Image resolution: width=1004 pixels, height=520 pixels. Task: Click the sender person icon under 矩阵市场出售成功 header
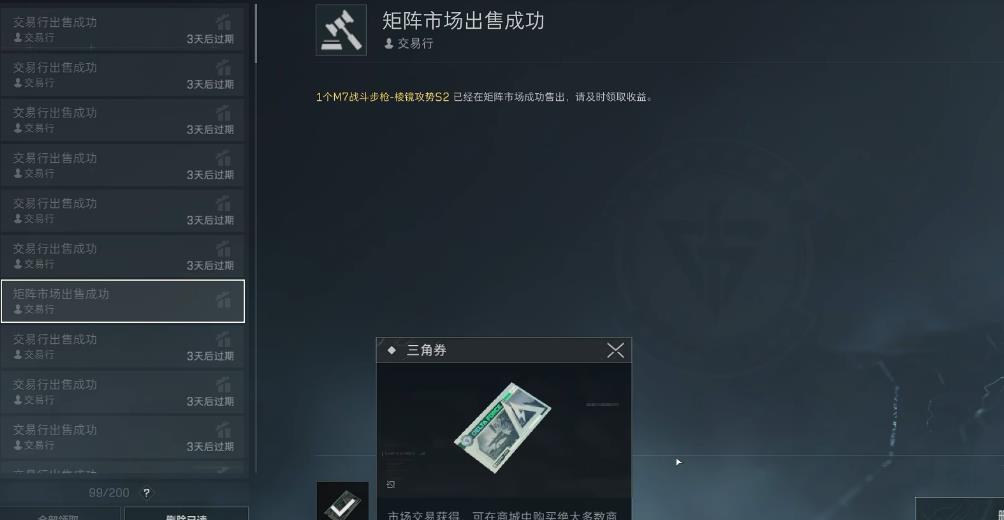click(x=389, y=44)
